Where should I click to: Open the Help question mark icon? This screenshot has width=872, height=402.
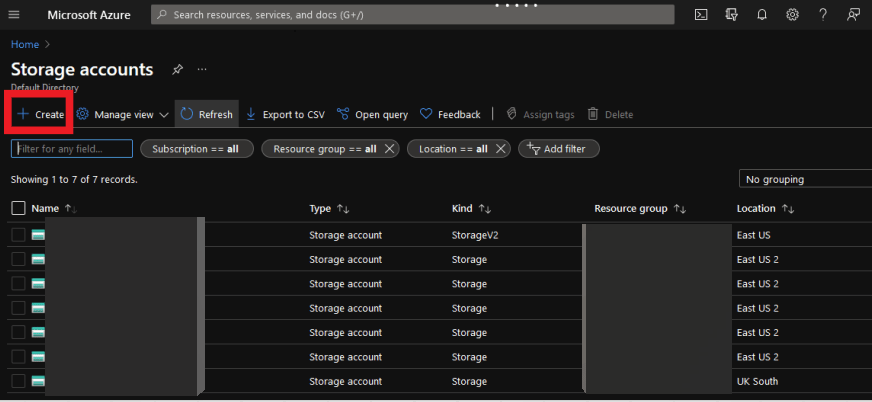(x=823, y=15)
